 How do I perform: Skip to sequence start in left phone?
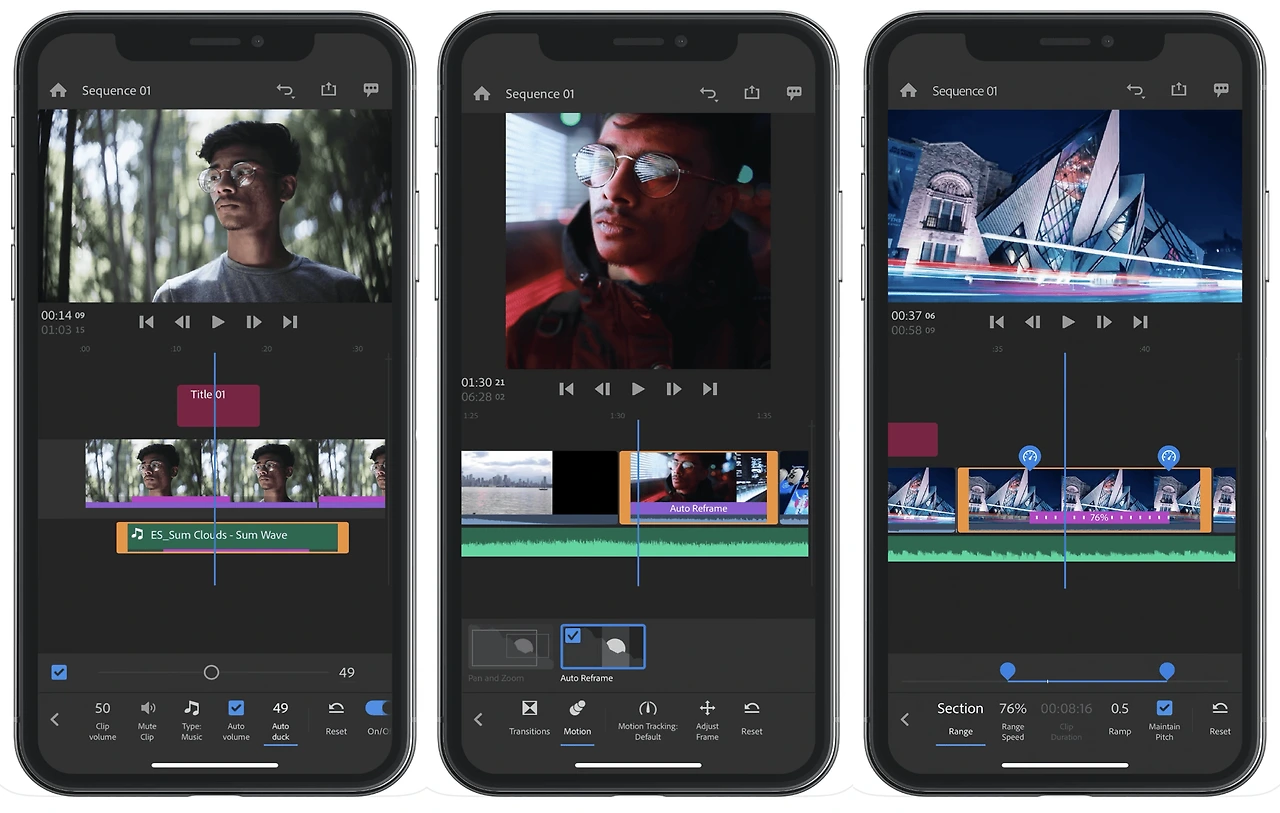pos(147,322)
